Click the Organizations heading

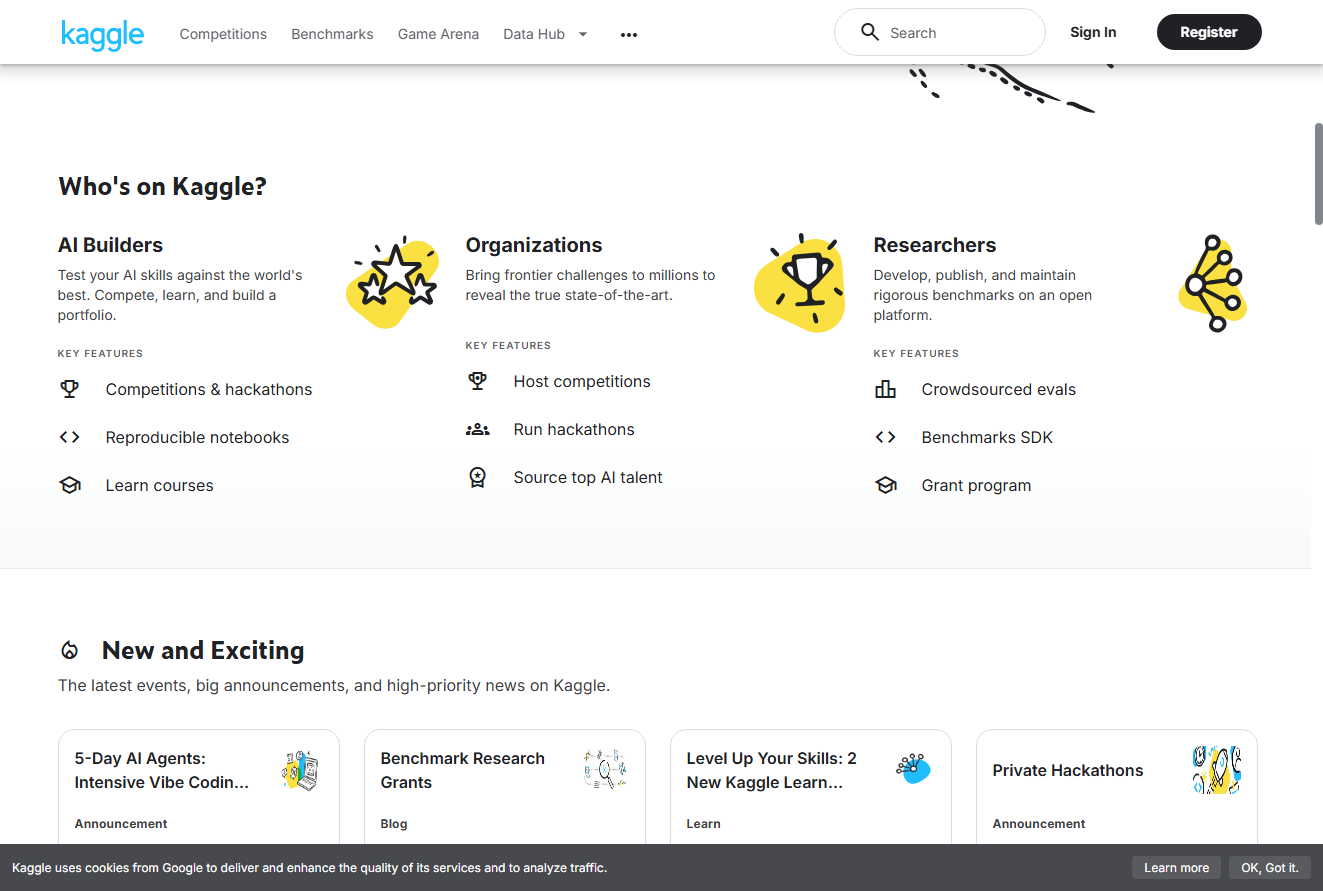[534, 245]
